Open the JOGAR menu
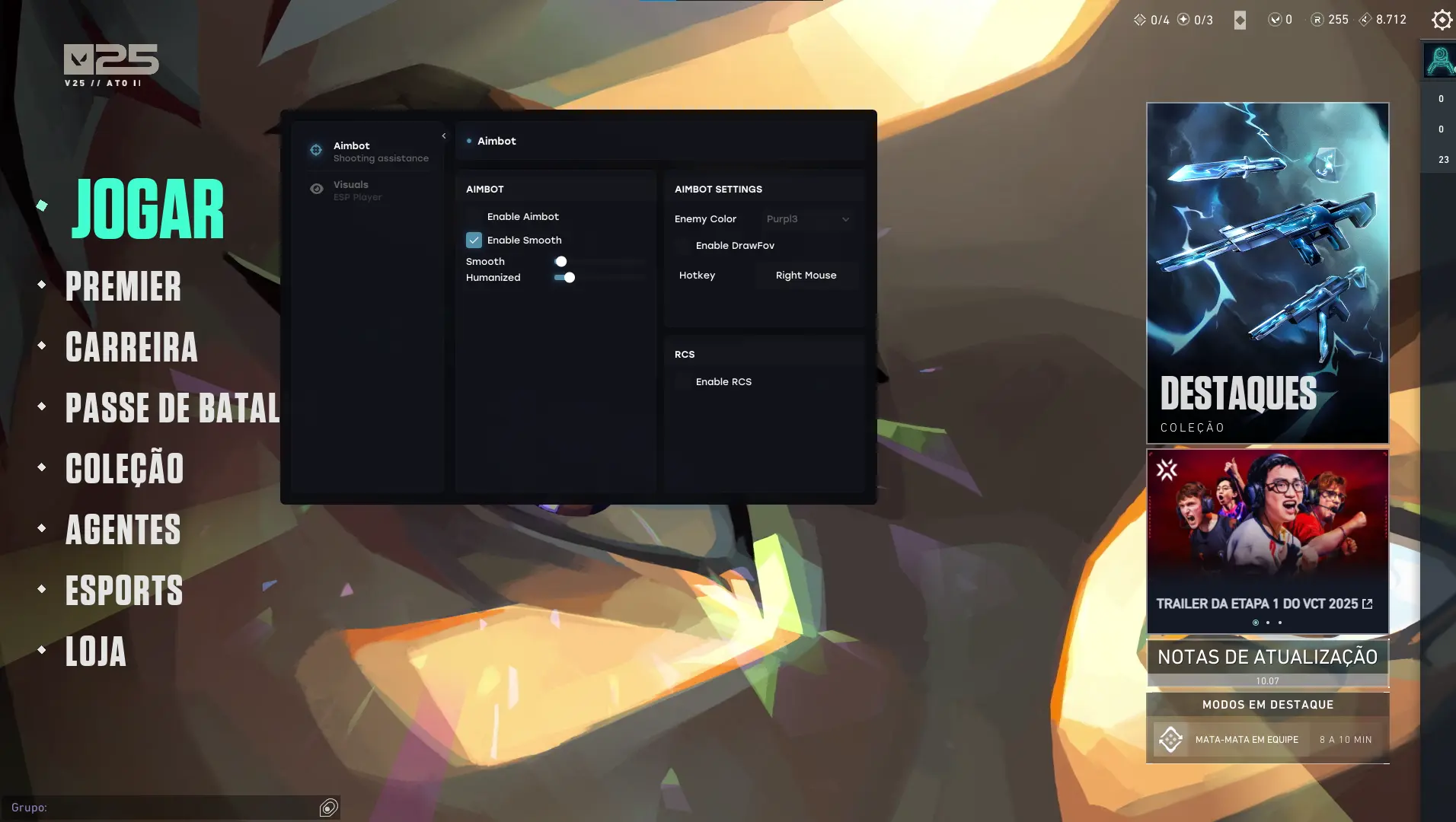Screen dimensions: 1456x822 [148, 209]
